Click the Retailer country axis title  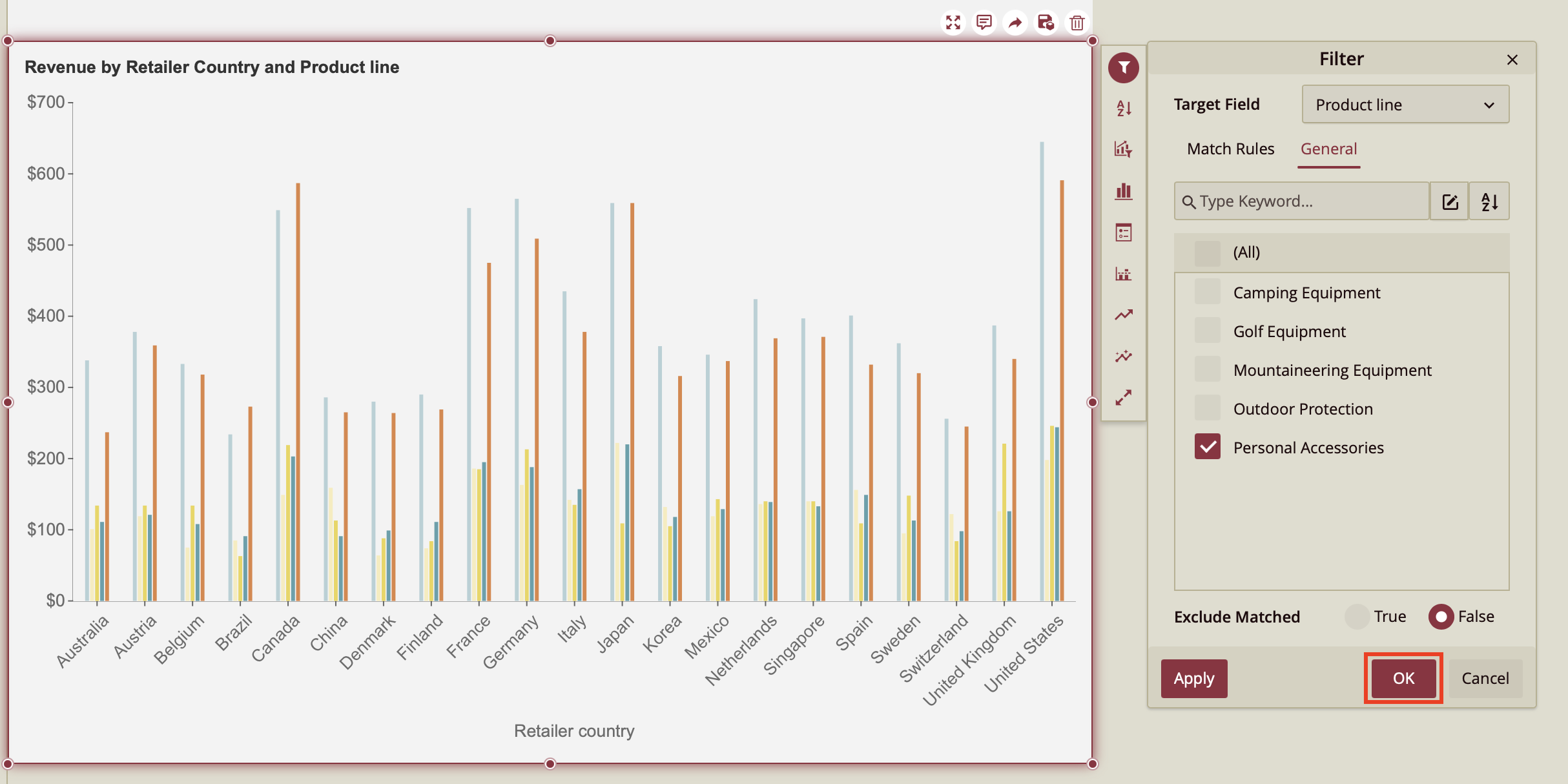(574, 731)
